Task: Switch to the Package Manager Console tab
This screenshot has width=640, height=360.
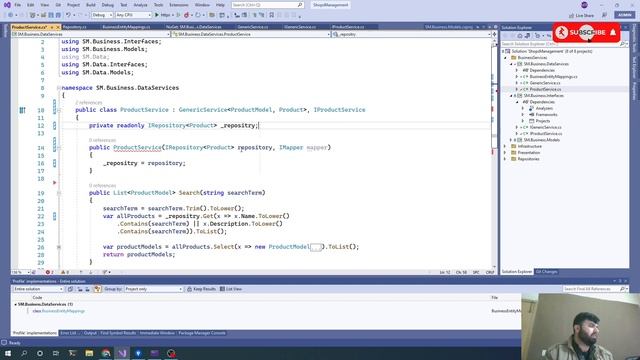Action: pyautogui.click(x=202, y=333)
